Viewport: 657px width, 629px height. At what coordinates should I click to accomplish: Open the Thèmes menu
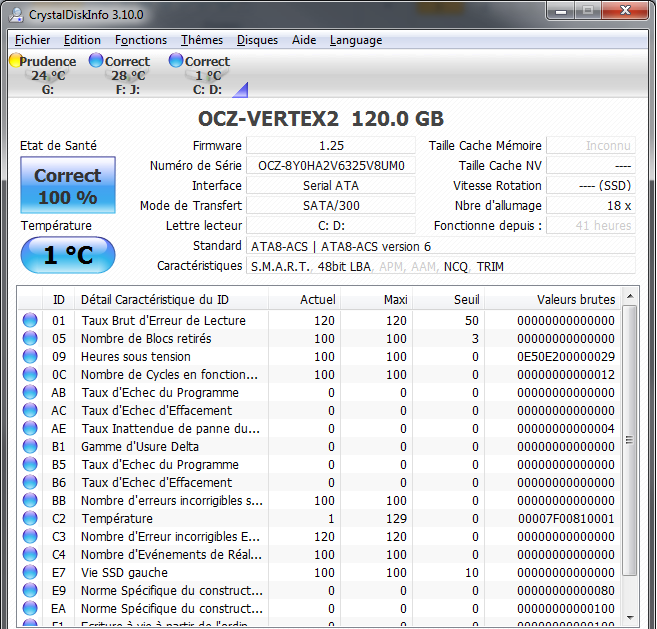[202, 40]
